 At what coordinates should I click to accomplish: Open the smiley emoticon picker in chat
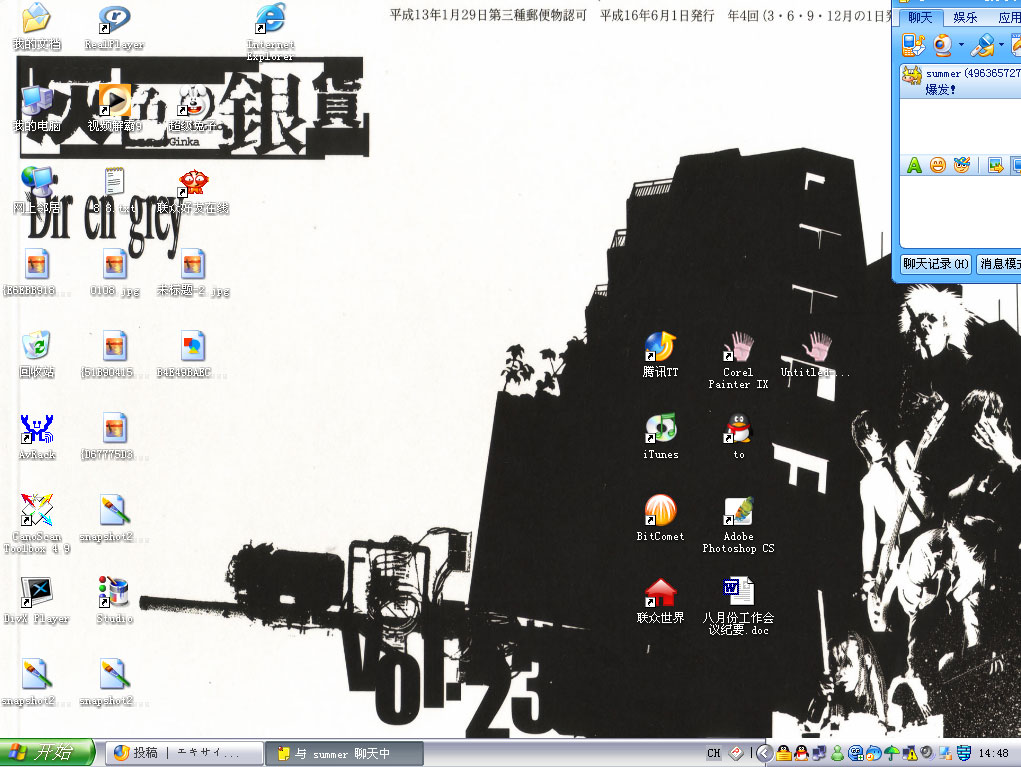(938, 165)
